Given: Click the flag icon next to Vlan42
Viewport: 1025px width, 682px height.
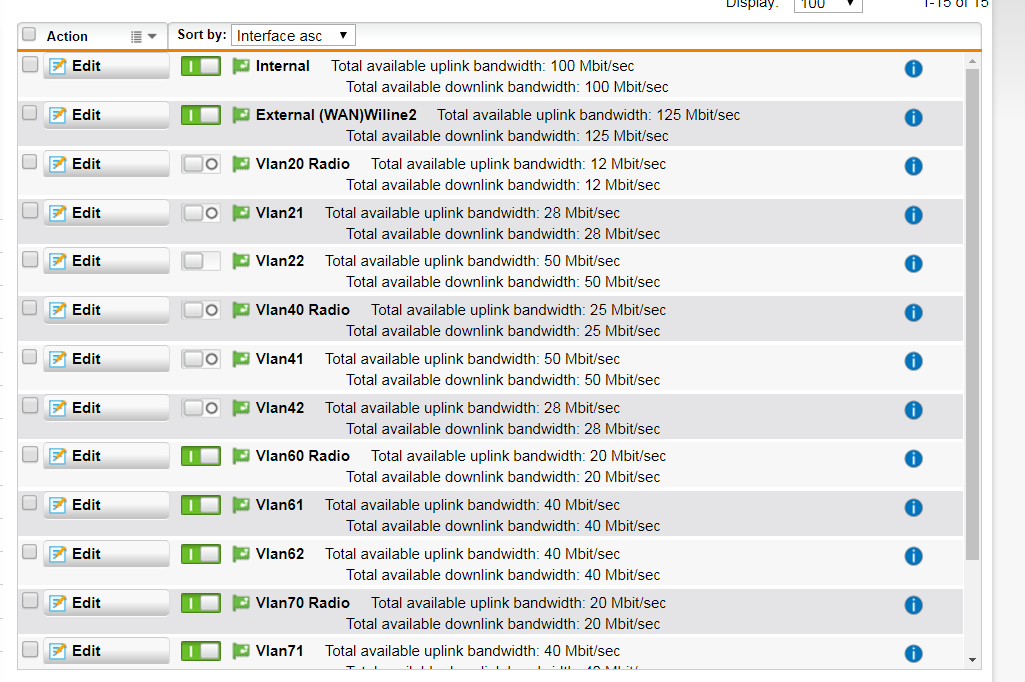Looking at the screenshot, I should tap(241, 407).
